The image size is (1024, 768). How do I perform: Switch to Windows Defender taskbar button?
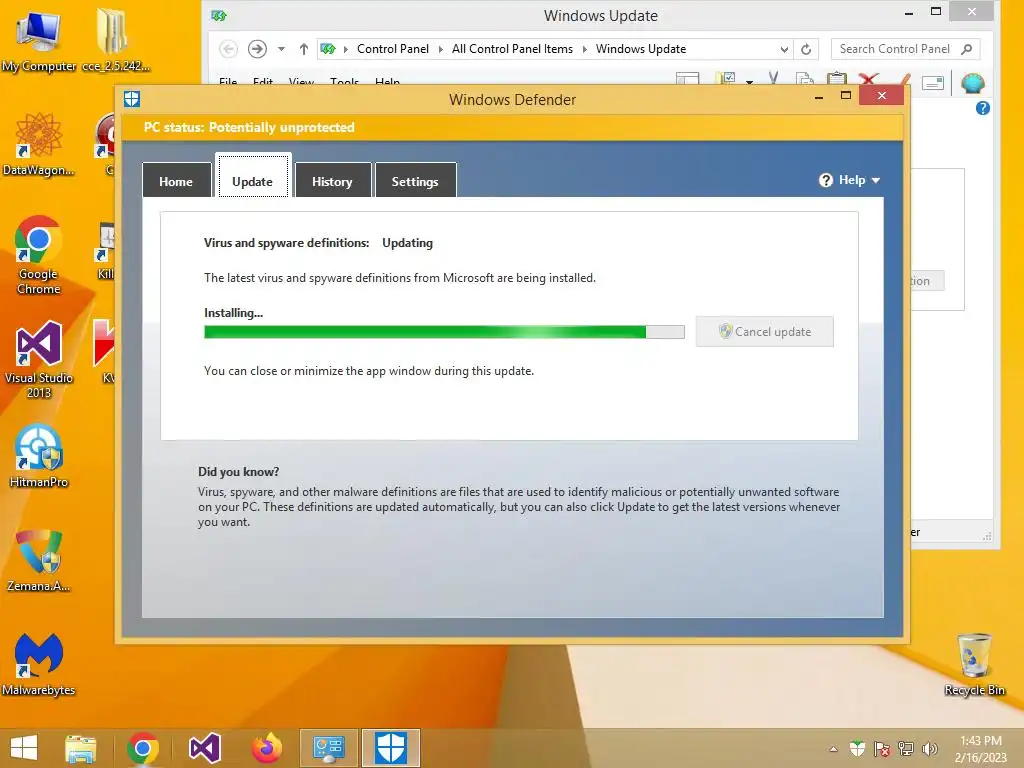tap(391, 748)
